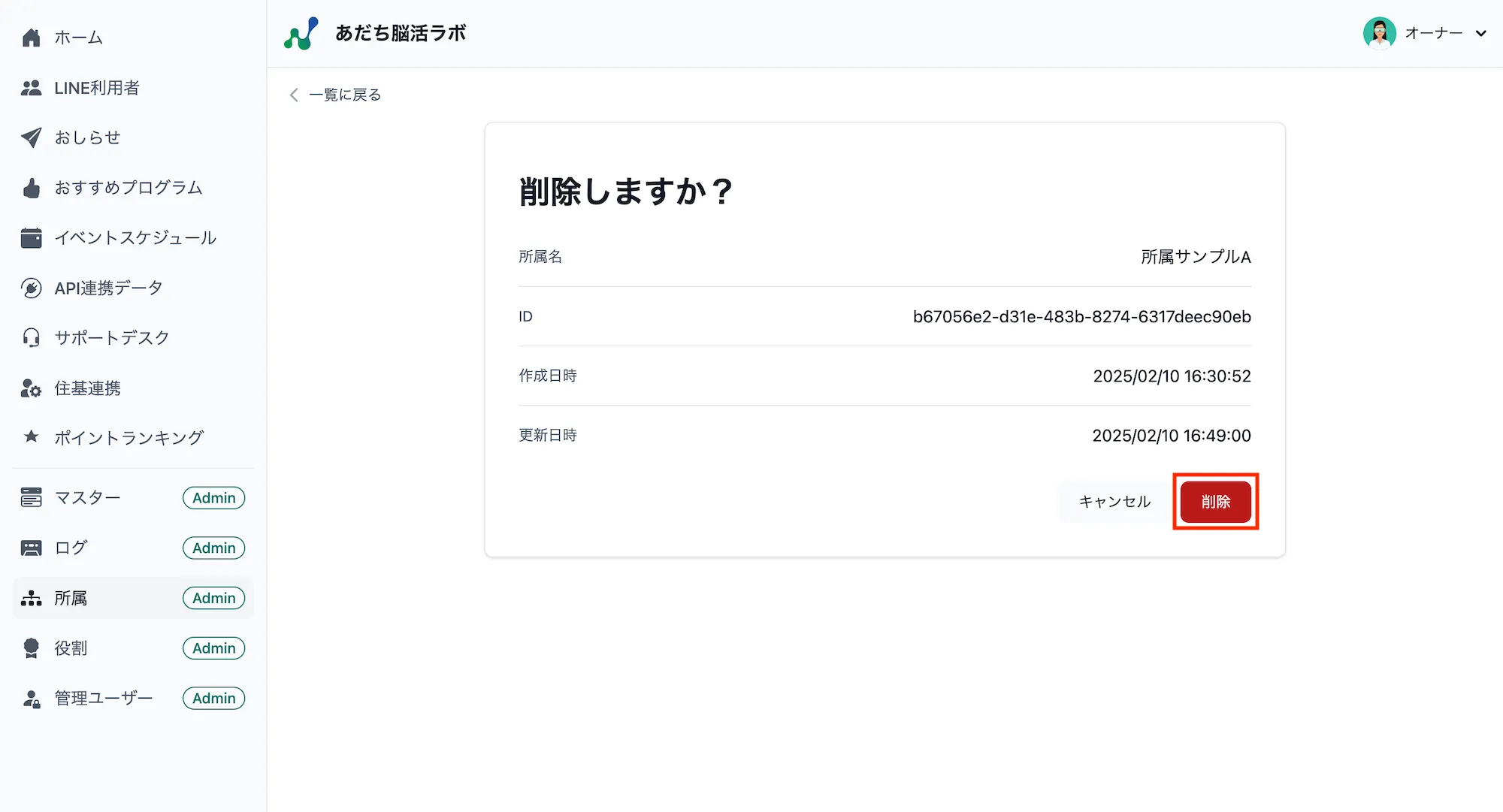Select the ホーム icon in the sidebar
This screenshot has width=1503, height=812.
click(x=32, y=37)
